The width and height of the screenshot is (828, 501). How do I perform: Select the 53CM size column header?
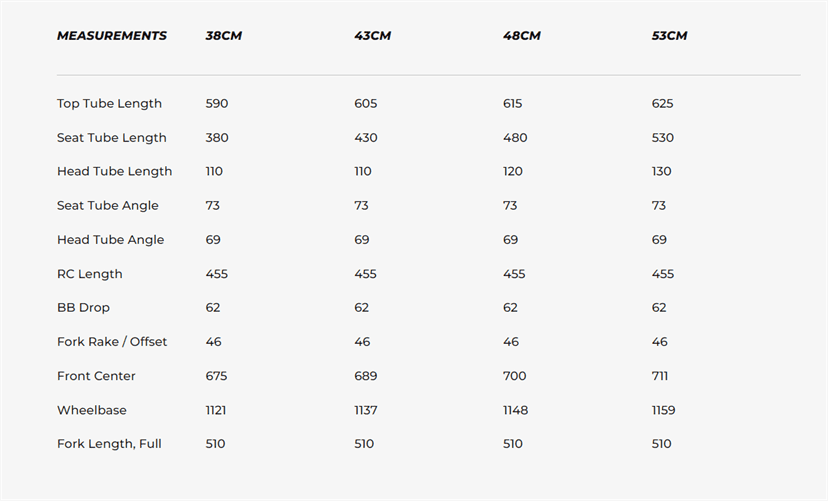pos(669,36)
